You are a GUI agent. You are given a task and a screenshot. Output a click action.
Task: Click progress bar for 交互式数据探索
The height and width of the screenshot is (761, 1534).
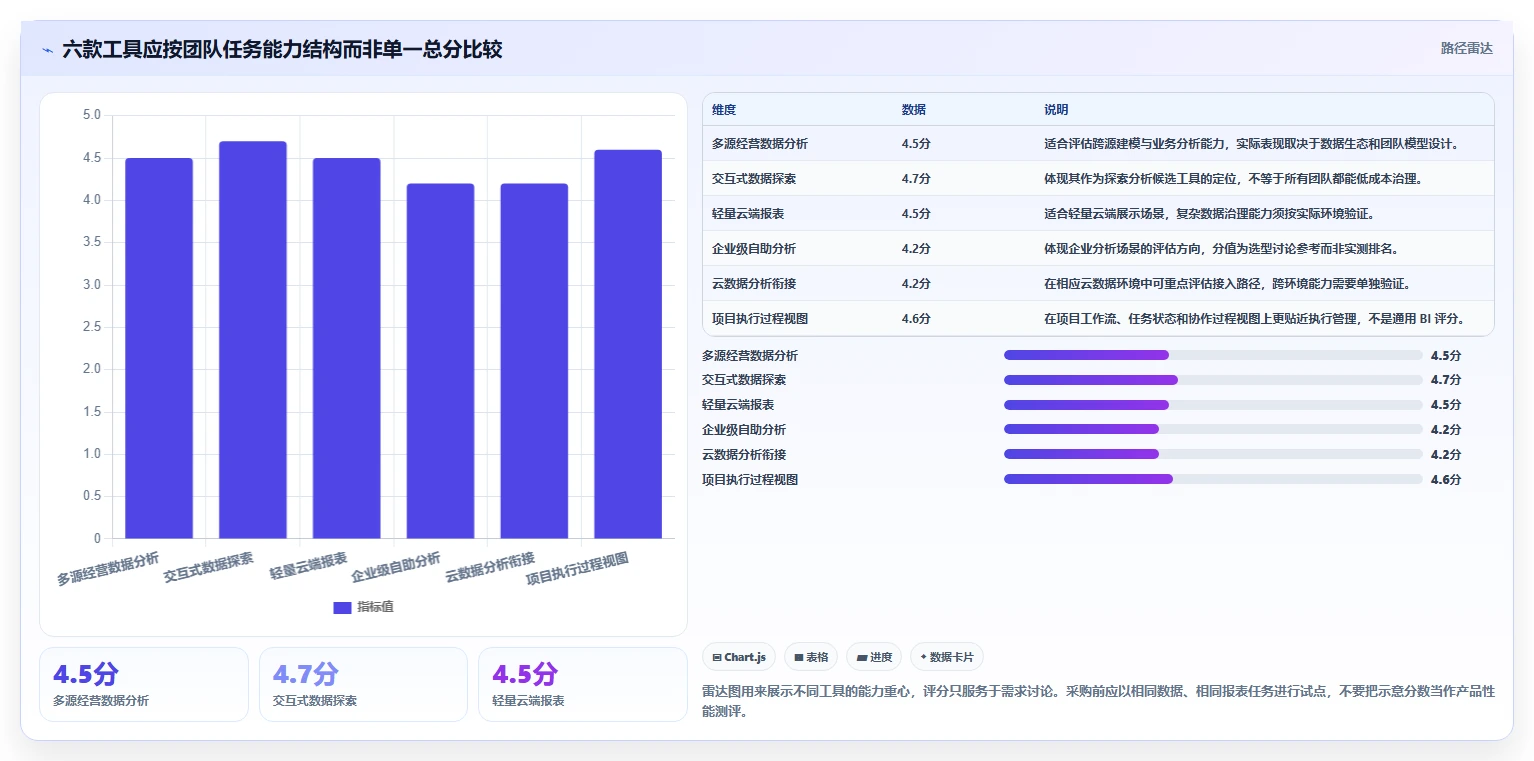[1213, 380]
